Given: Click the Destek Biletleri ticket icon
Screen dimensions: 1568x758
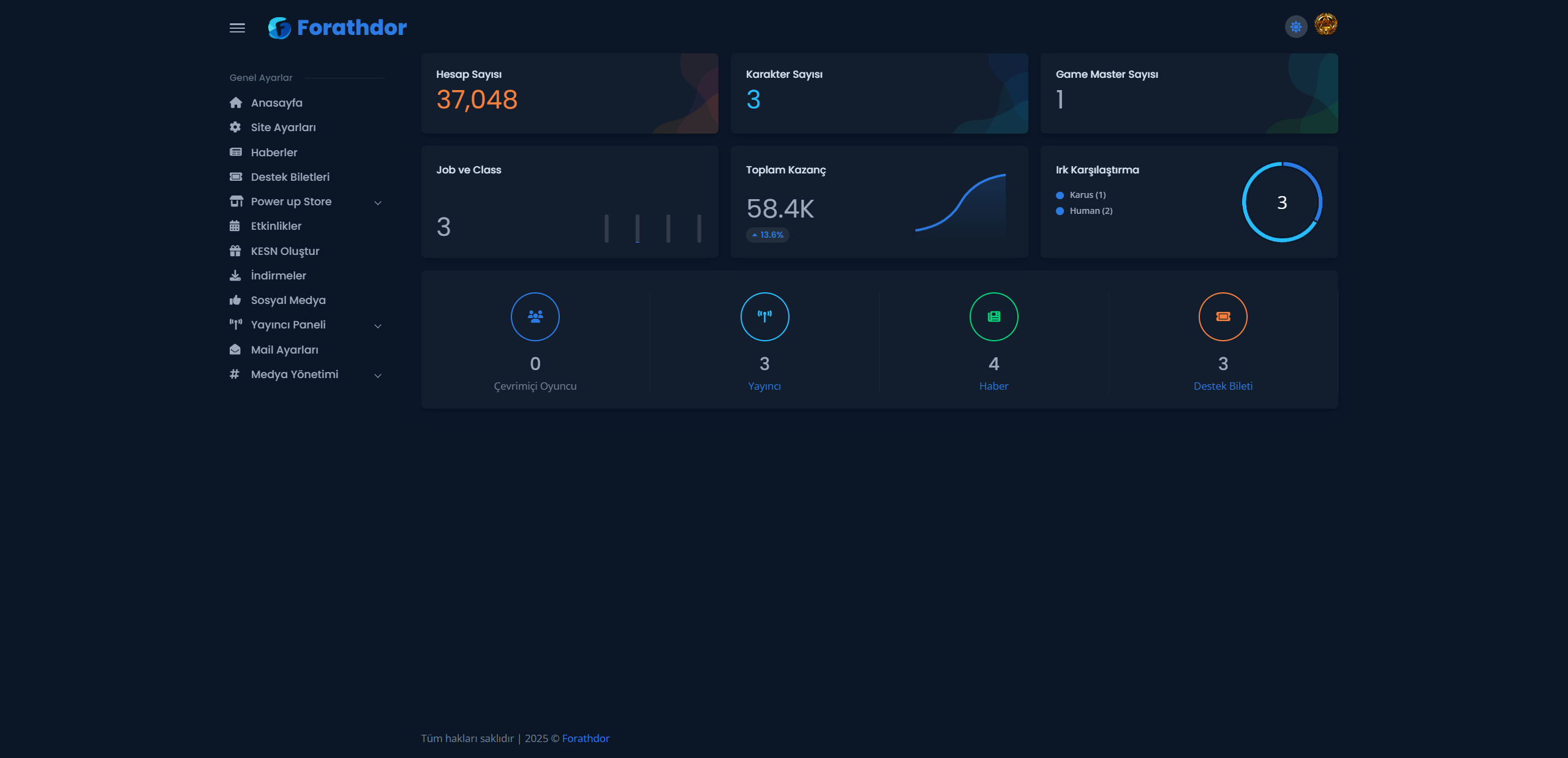Looking at the screenshot, I should (x=235, y=176).
